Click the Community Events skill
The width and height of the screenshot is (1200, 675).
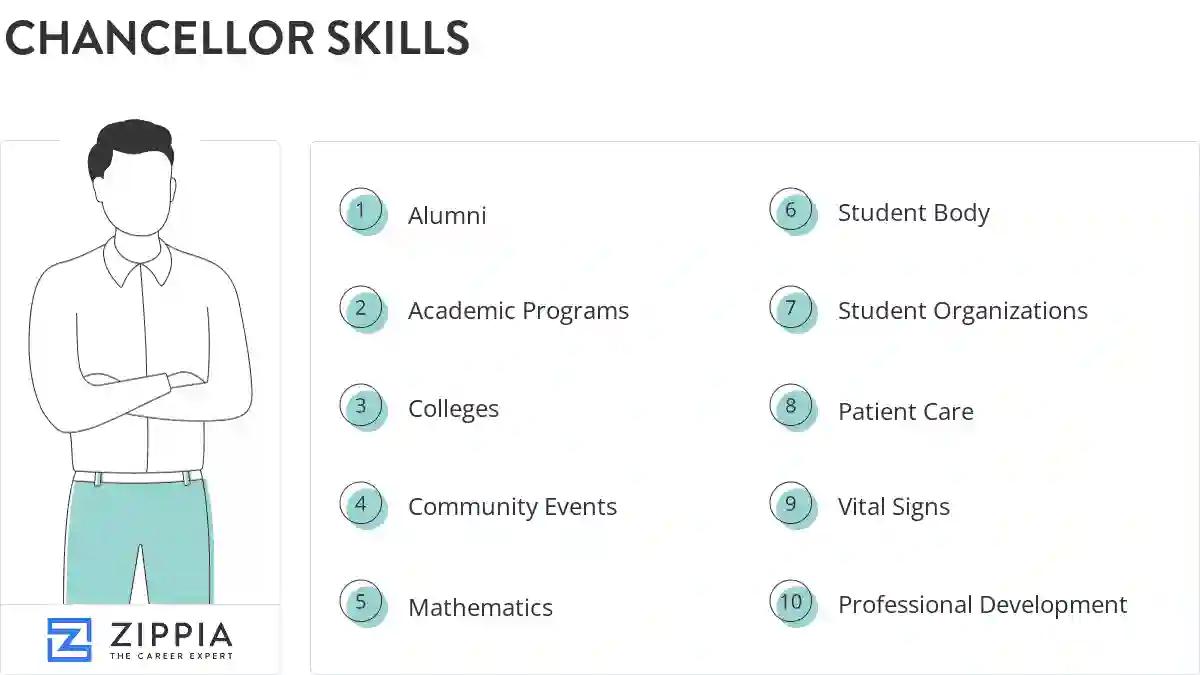(x=512, y=507)
